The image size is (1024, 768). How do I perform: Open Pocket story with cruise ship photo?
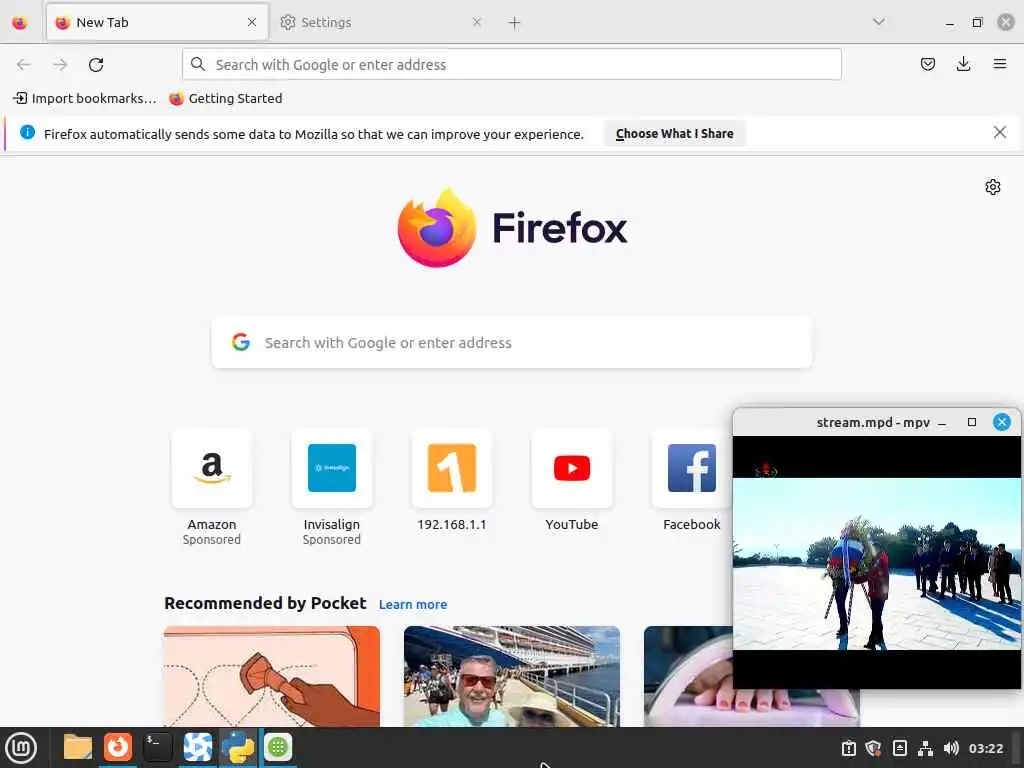pyautogui.click(x=511, y=676)
